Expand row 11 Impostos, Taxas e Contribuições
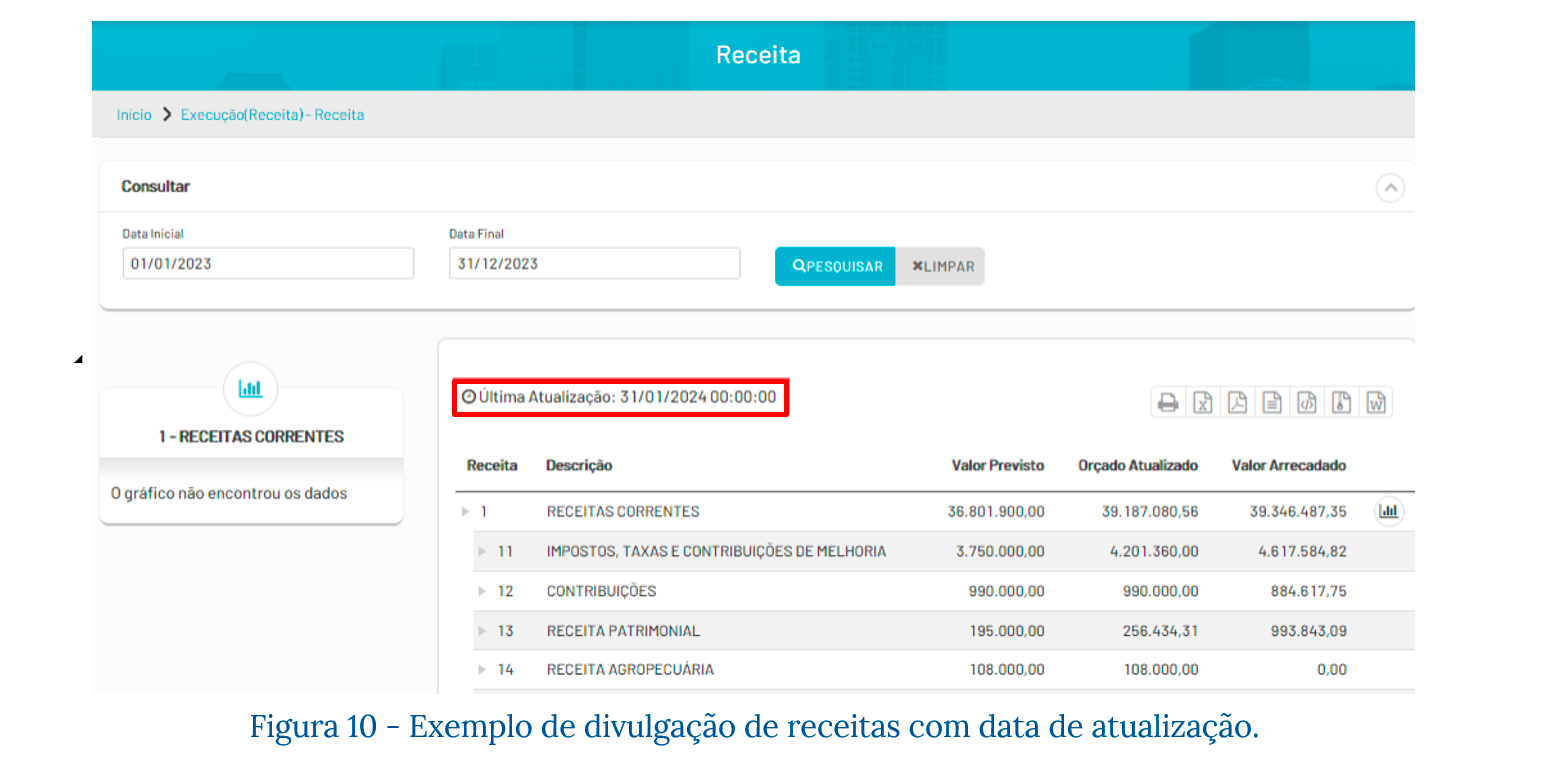 pos(483,552)
